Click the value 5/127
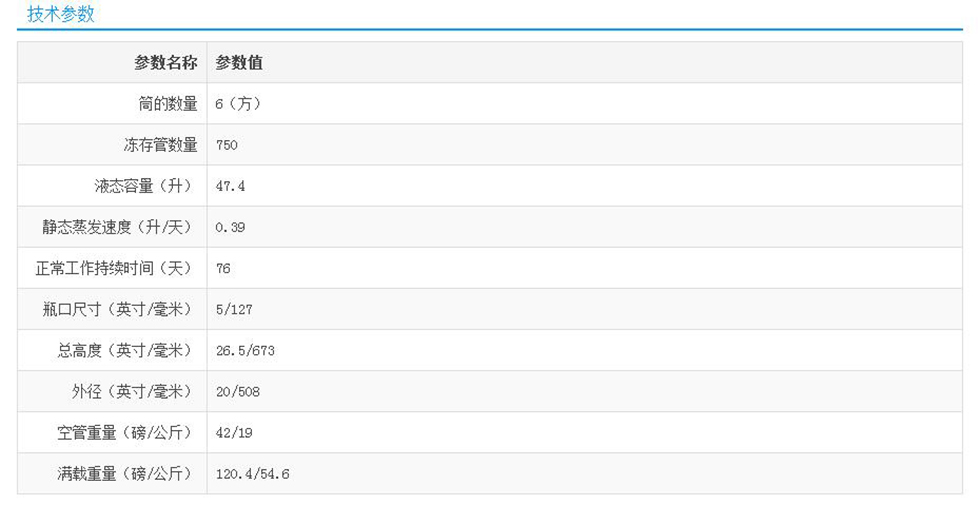The height and width of the screenshot is (505, 980). tap(234, 309)
